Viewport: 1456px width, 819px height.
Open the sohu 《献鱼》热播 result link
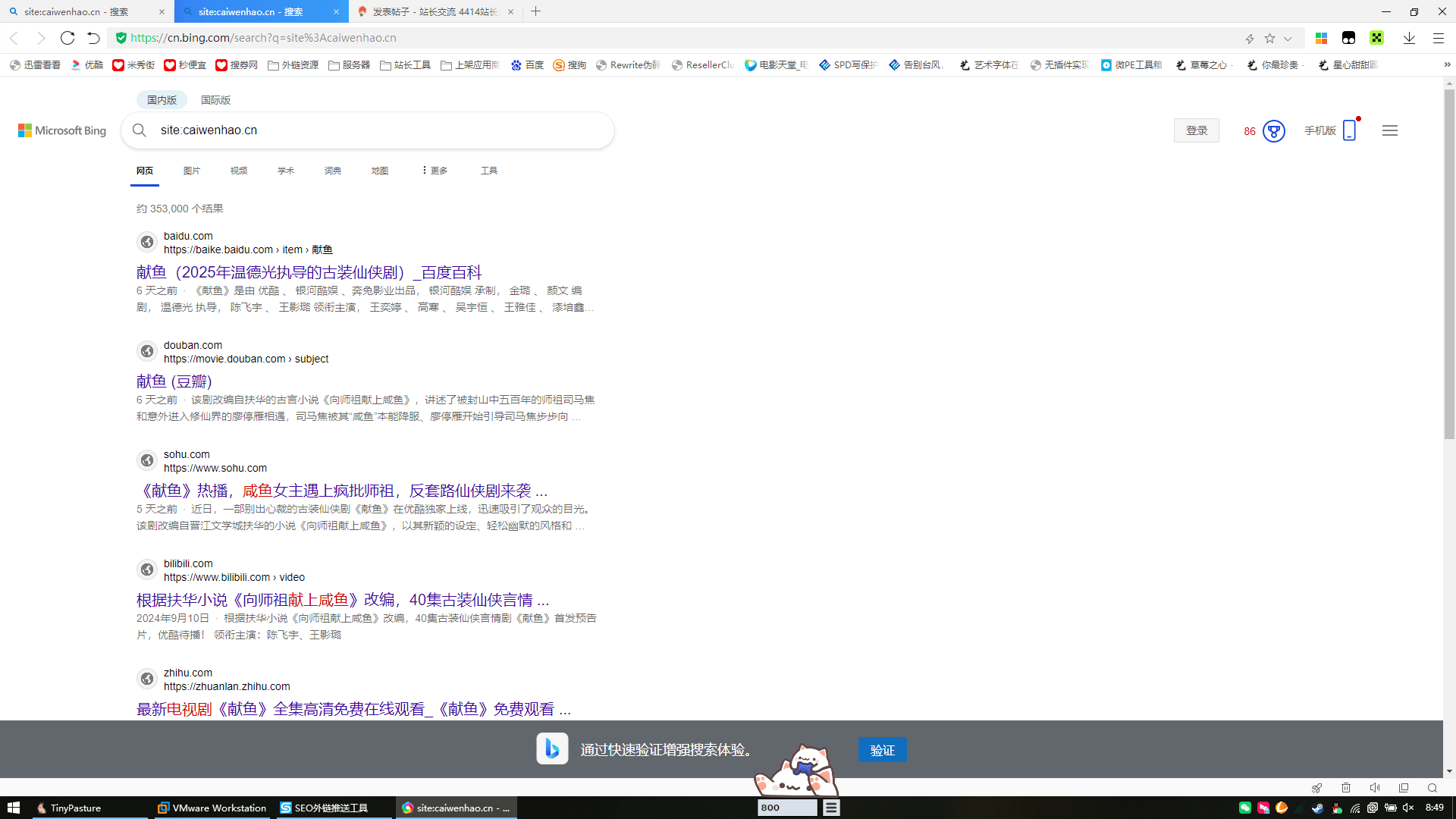pyautogui.click(x=342, y=491)
